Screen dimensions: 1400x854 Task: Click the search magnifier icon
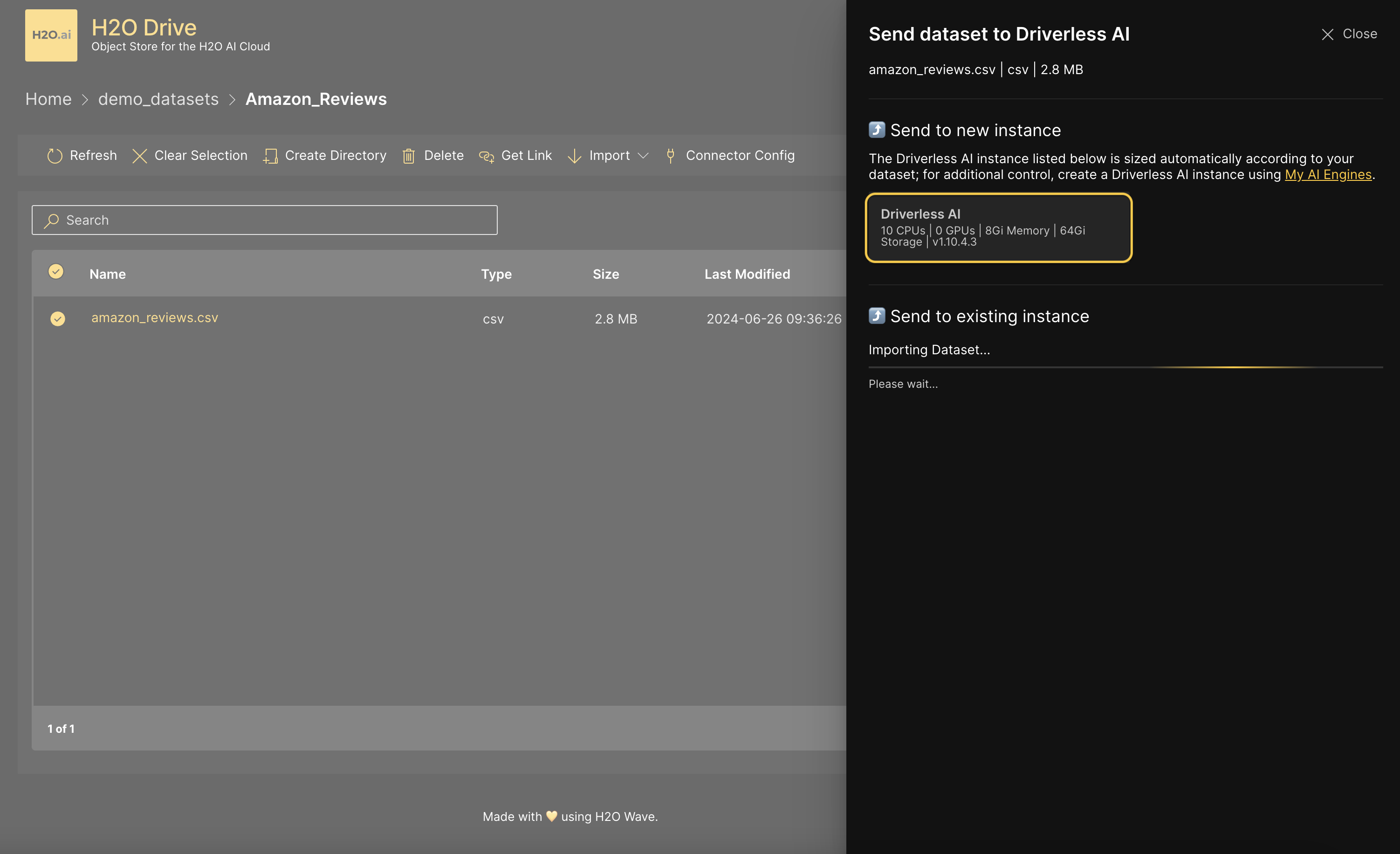pyautogui.click(x=52, y=220)
